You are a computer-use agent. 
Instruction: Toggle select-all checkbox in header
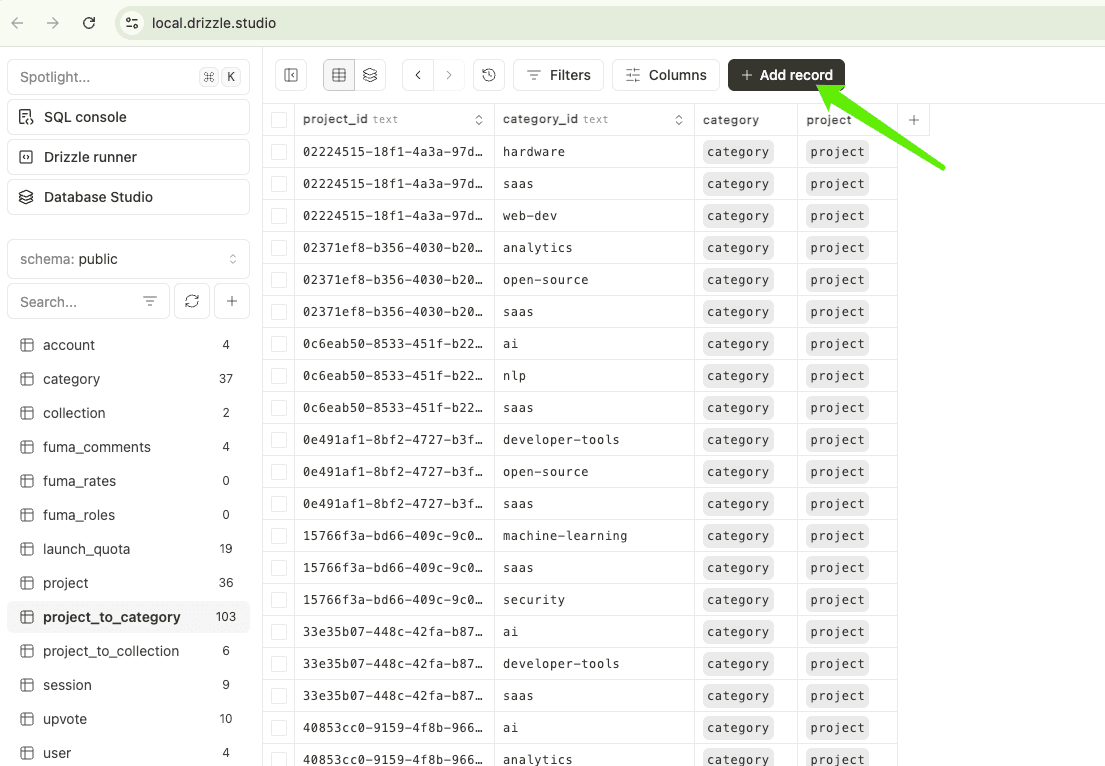click(279, 120)
